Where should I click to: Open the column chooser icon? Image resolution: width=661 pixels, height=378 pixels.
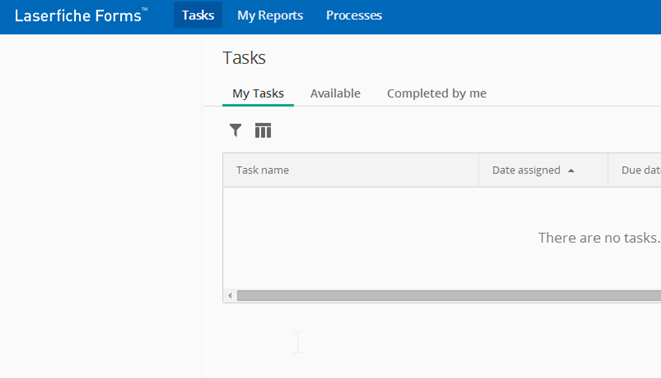pyautogui.click(x=263, y=130)
